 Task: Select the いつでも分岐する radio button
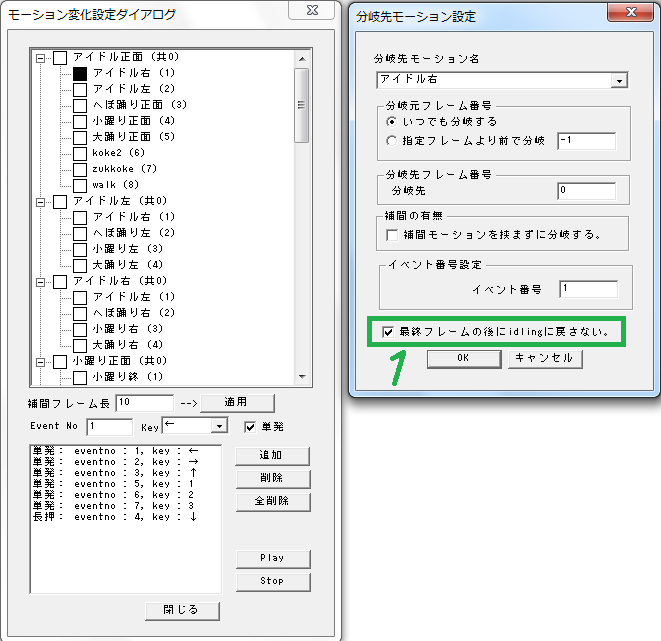(x=392, y=122)
